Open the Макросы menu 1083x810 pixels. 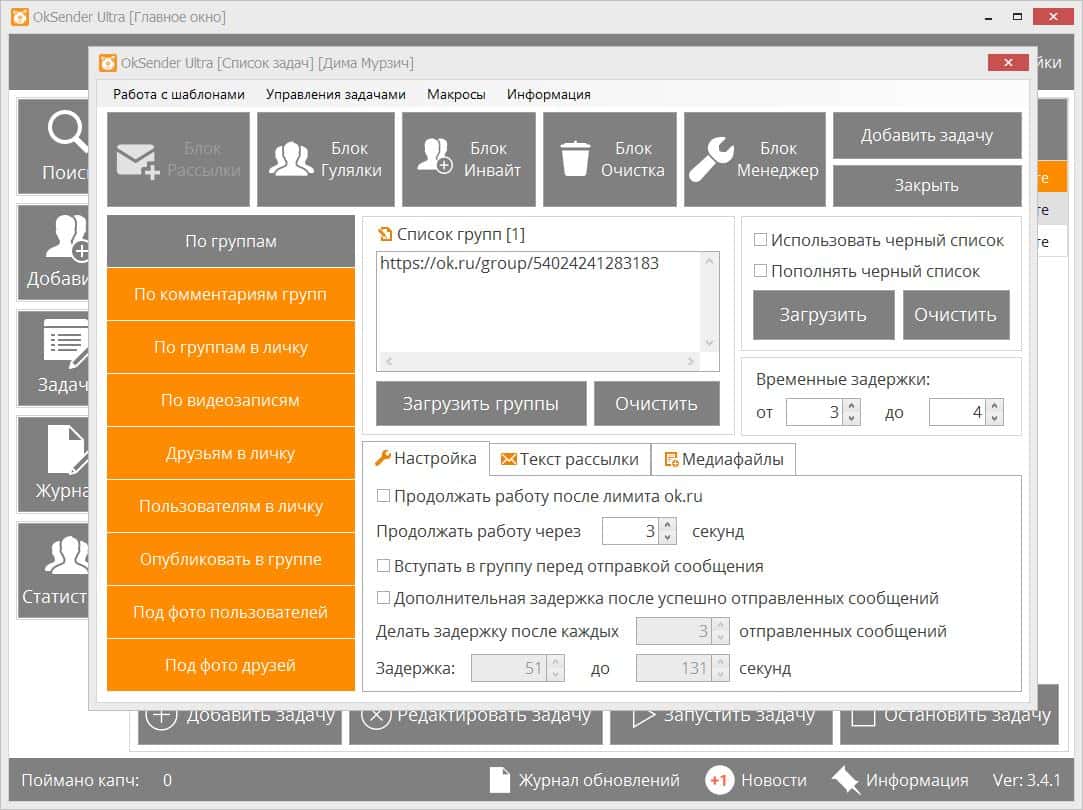click(x=456, y=95)
